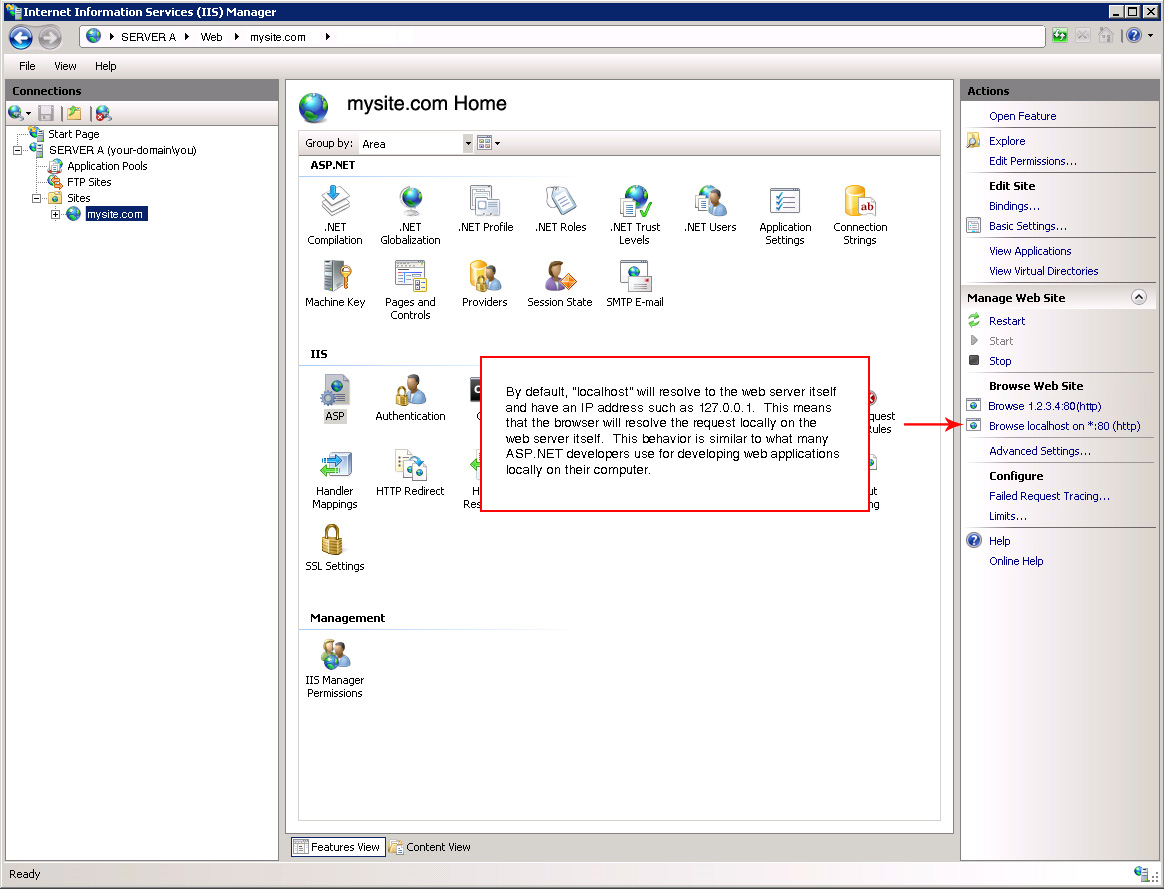The image size is (1164, 889).
Task: Click Explore action link
Action: pos(1007,141)
